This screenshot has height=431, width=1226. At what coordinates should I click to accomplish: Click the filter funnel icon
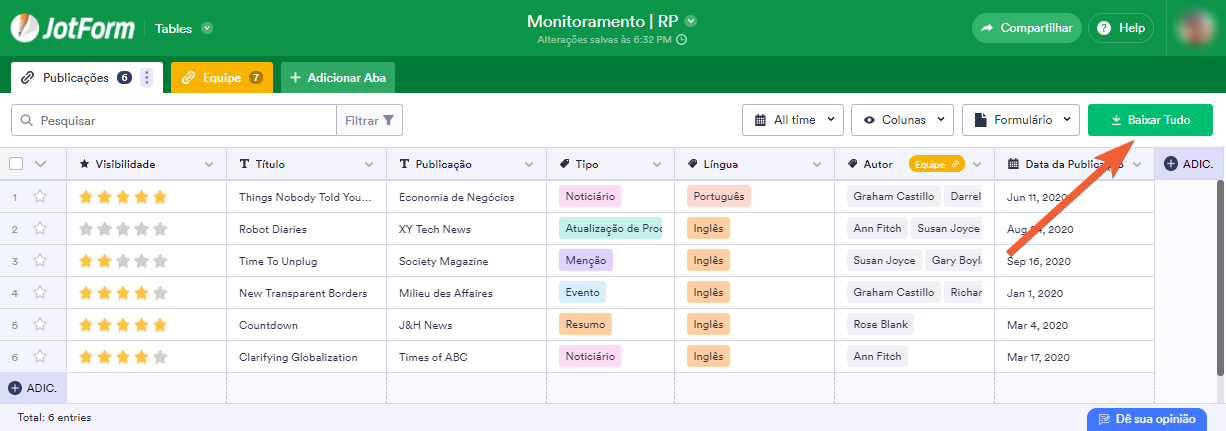click(388, 120)
